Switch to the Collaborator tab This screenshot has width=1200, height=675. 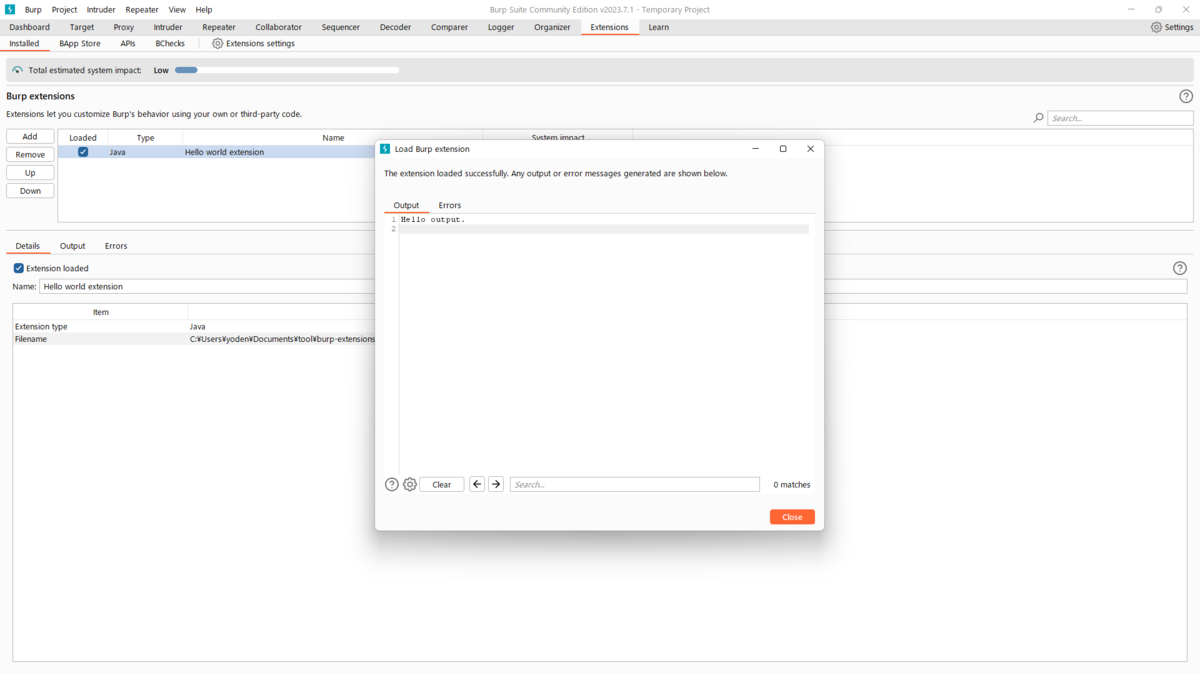(278, 27)
